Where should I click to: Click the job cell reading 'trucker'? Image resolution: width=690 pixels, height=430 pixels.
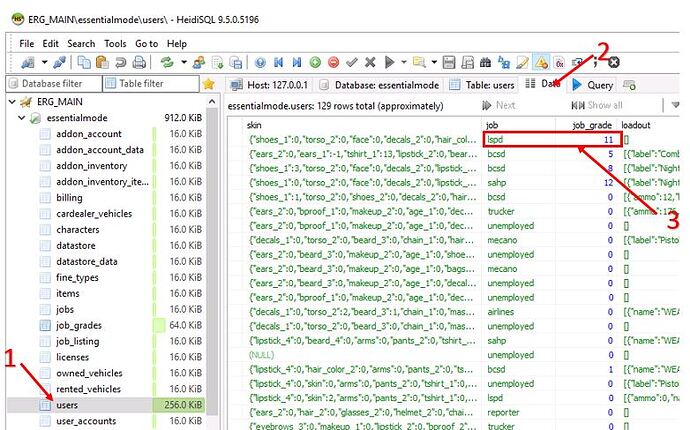(x=519, y=212)
